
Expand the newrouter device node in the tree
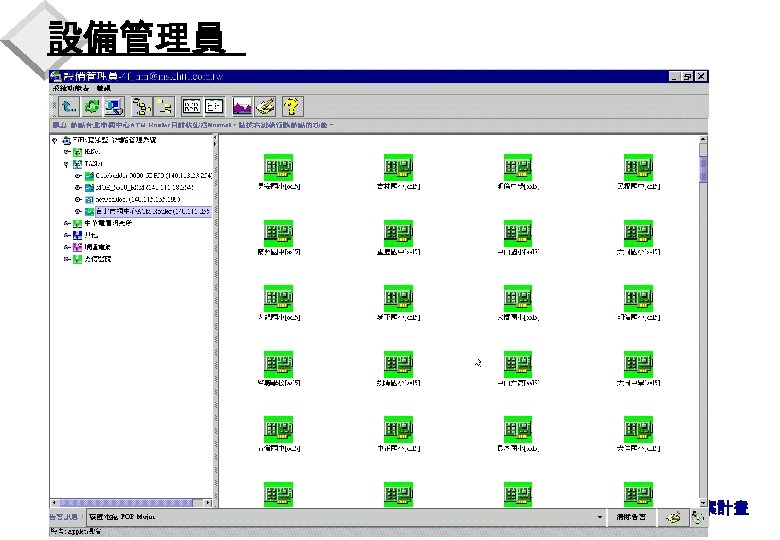pyautogui.click(x=78, y=199)
